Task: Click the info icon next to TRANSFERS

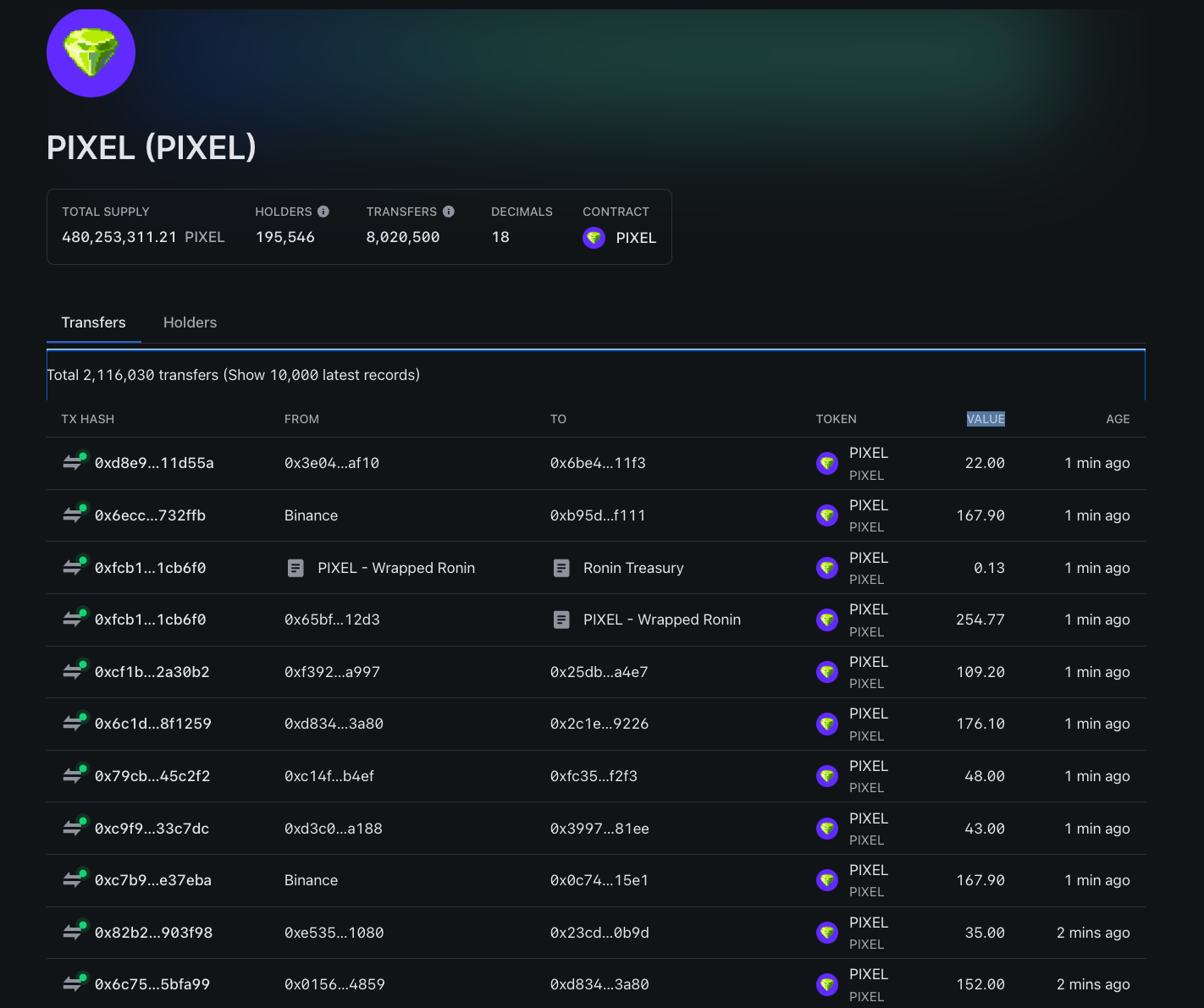Action: [x=449, y=212]
